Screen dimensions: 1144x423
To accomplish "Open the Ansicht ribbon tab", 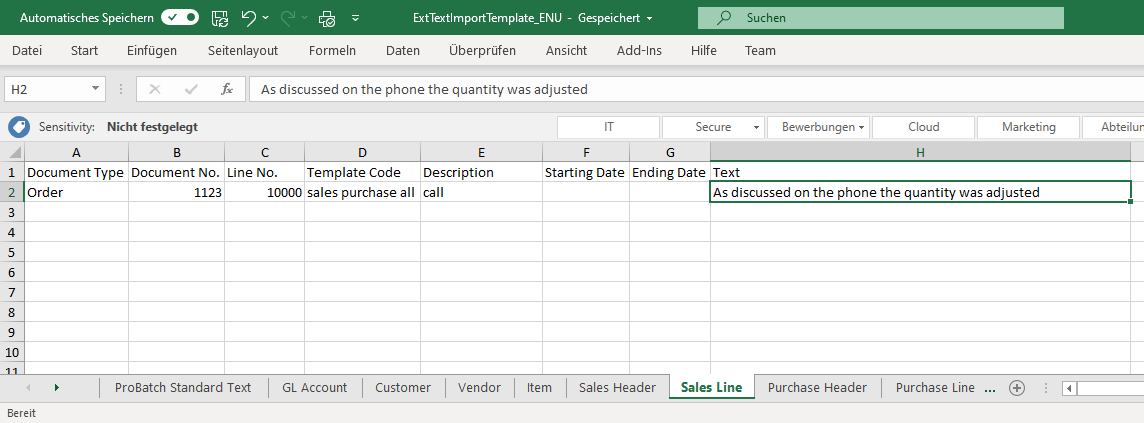I will (x=566, y=50).
